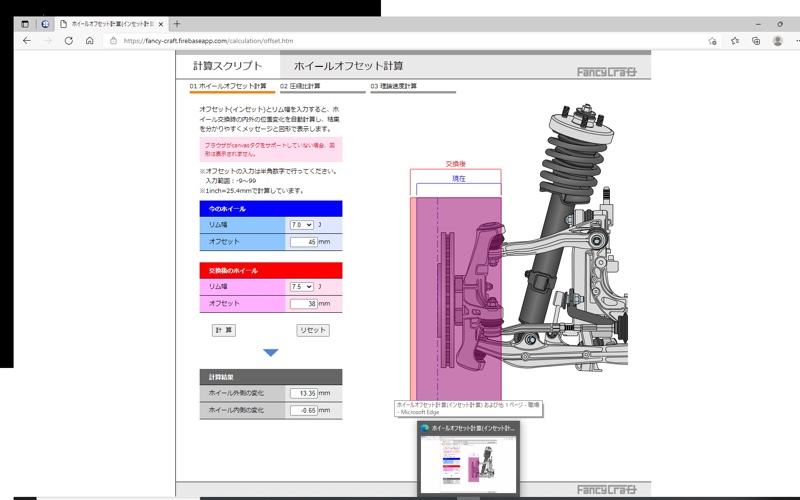Click the 交換後 label above the diagram
The width and height of the screenshot is (800, 500).
(x=456, y=164)
